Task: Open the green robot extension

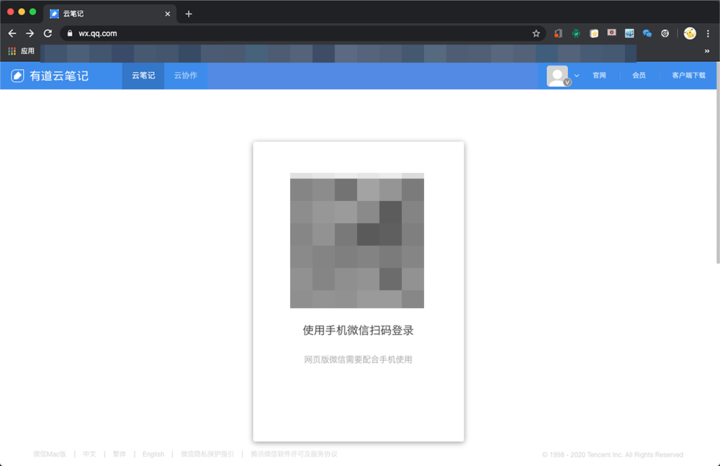Action: pyautogui.click(x=576, y=34)
